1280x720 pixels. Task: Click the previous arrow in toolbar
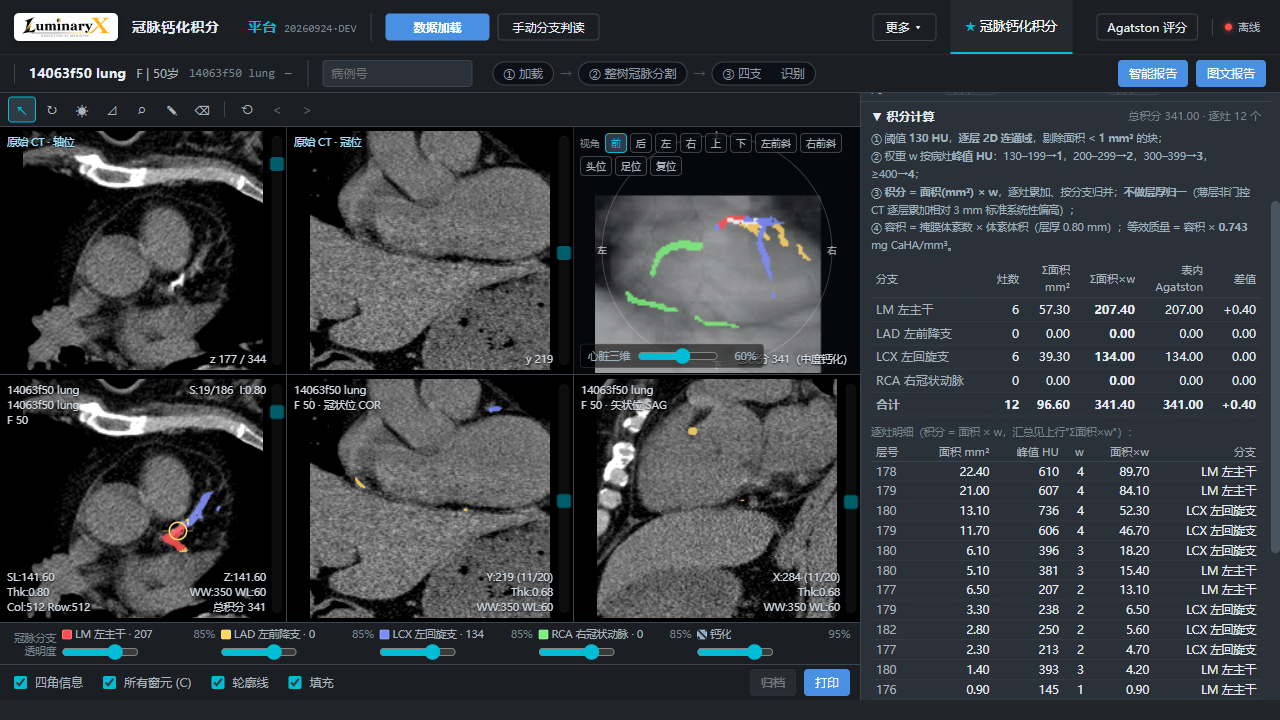[x=277, y=110]
